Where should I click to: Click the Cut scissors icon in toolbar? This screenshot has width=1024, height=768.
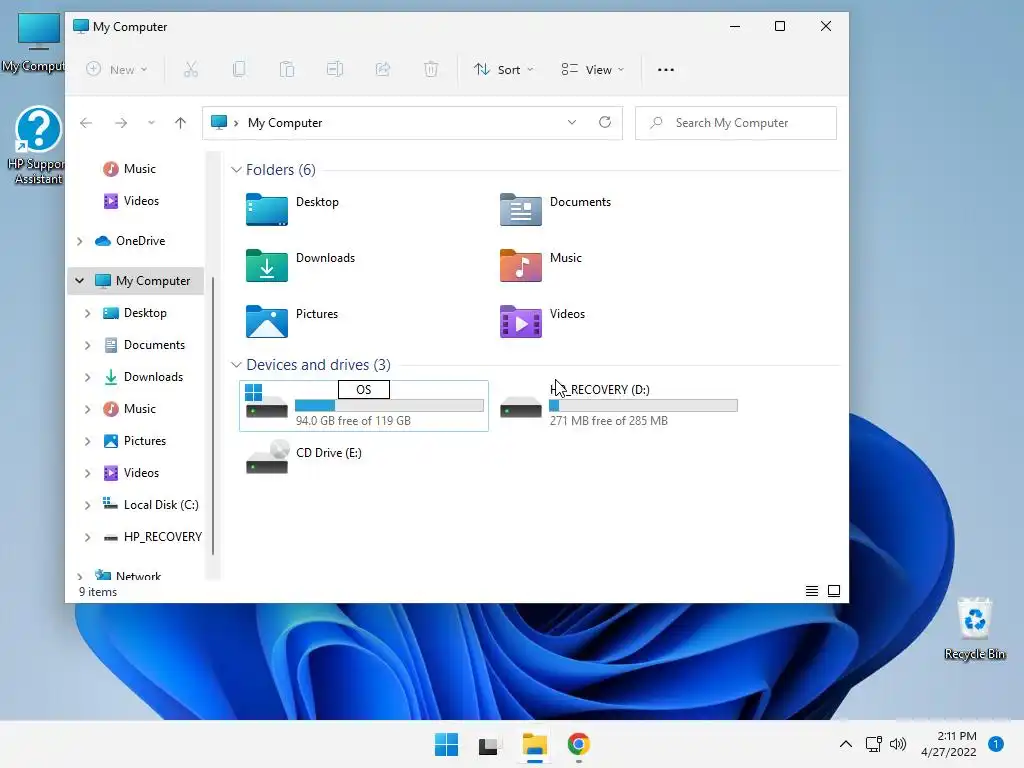click(191, 69)
